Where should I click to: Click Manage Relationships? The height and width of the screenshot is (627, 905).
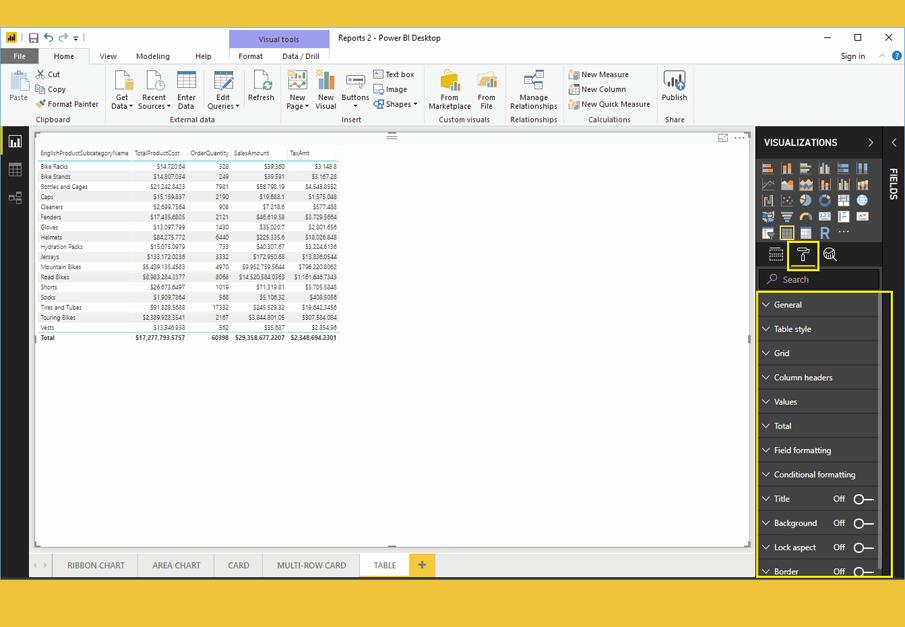533,89
